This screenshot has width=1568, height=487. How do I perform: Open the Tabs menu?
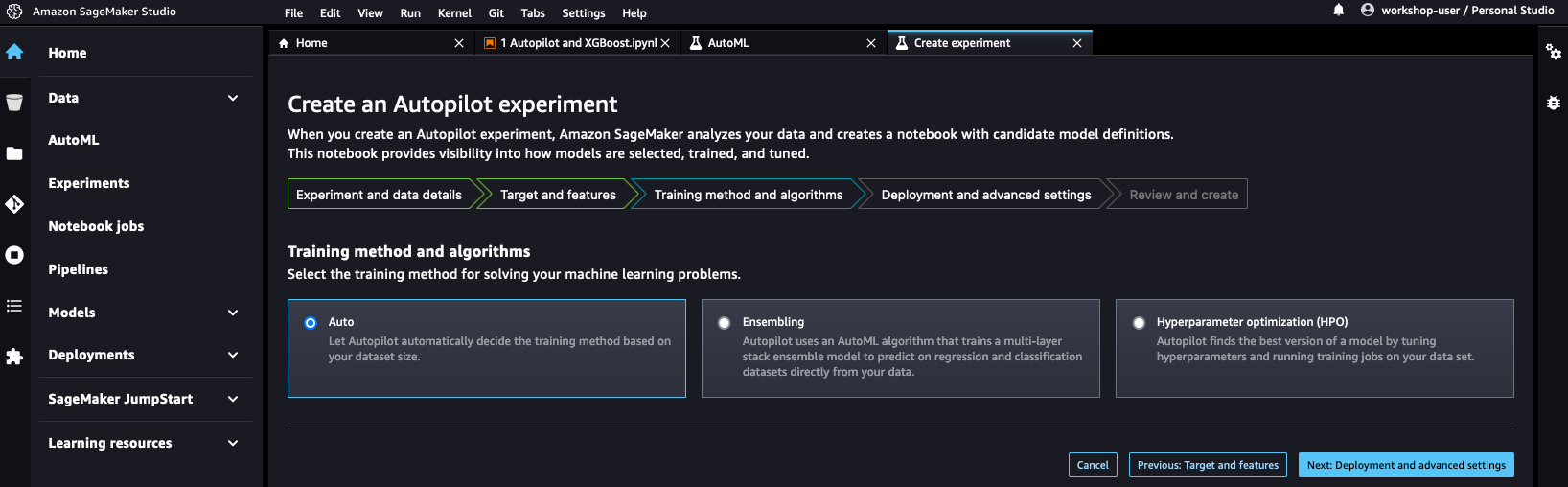pyautogui.click(x=533, y=13)
